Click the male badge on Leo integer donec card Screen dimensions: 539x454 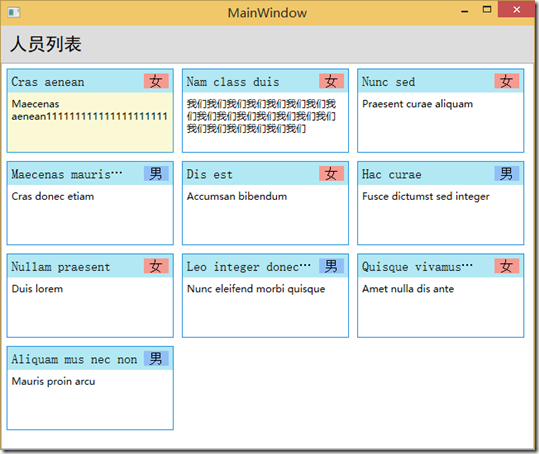(331, 266)
